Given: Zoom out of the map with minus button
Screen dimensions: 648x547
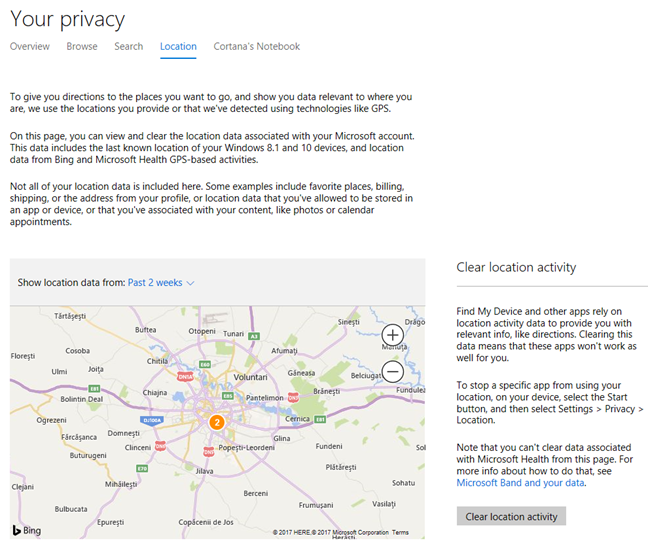Looking at the screenshot, I should [x=392, y=371].
